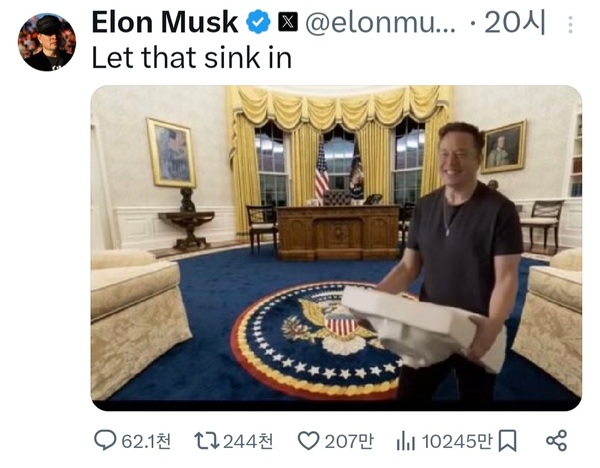Toggle the heart like icon
The height and width of the screenshot is (468, 600).
308,441
